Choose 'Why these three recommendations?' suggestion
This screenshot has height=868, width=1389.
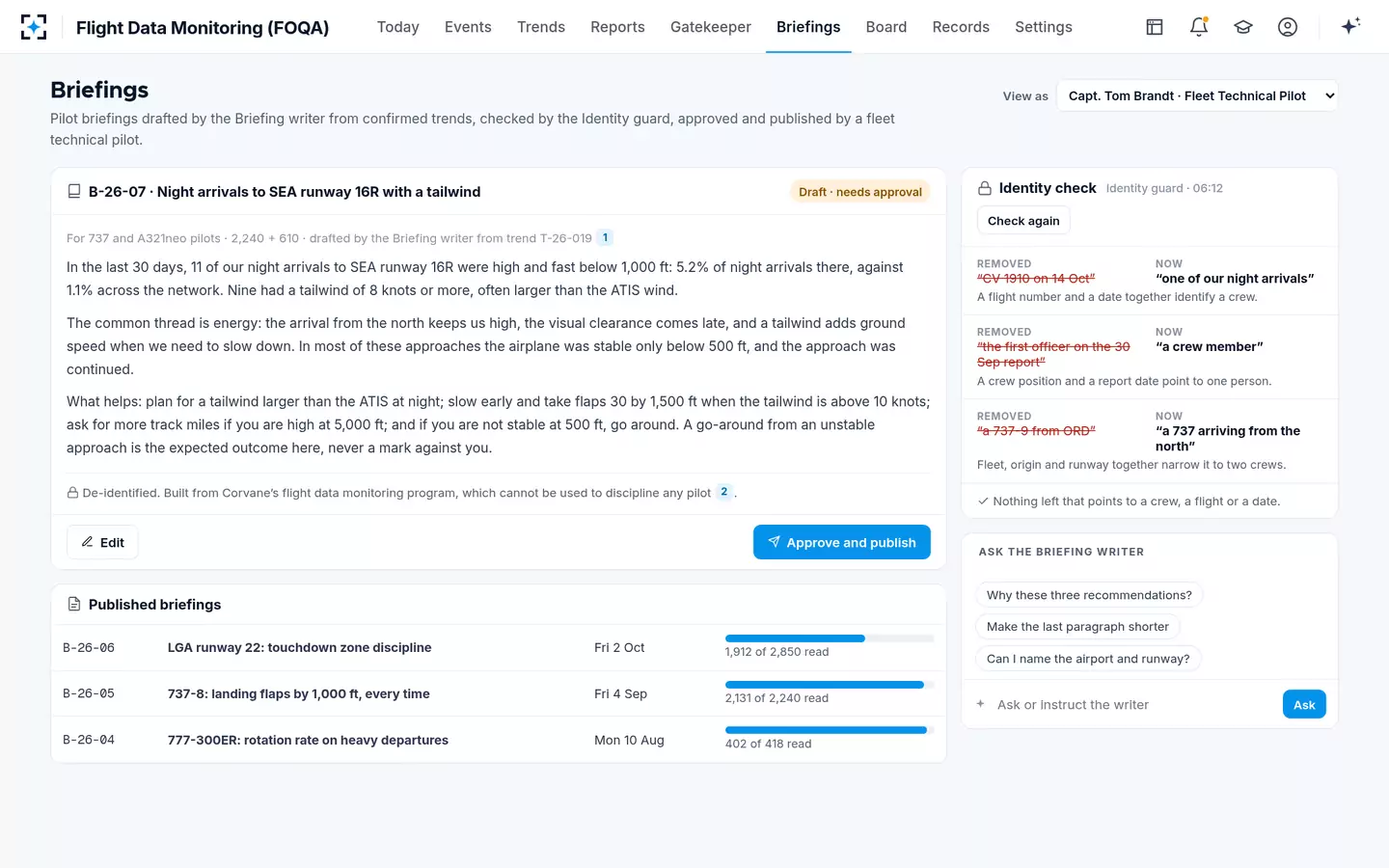tap(1089, 595)
